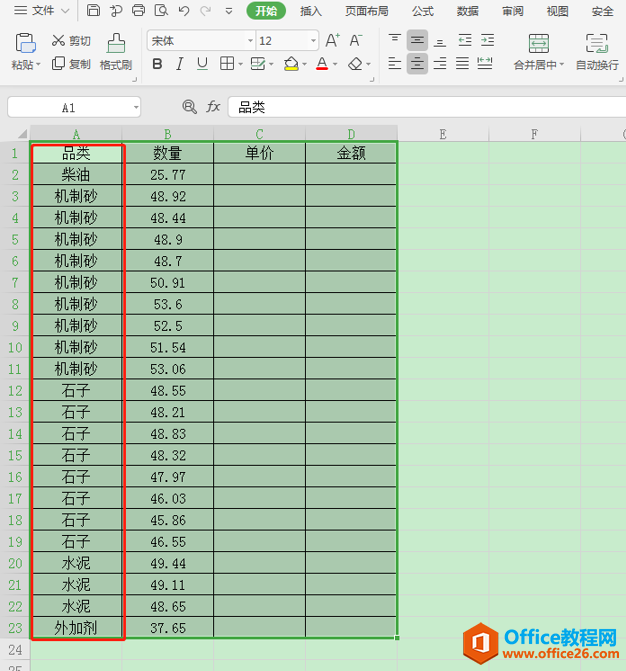Screen dimensions: 626x671
Task: Apply cell borders icon
Action: coord(227,64)
